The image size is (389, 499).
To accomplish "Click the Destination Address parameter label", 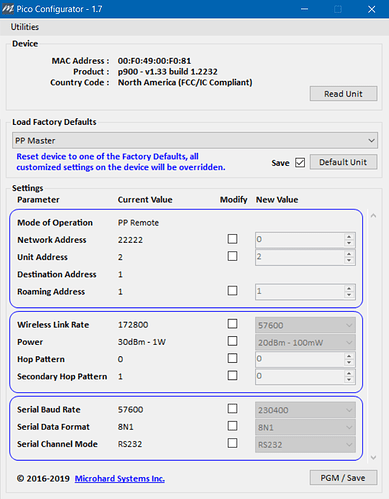I will [57, 274].
